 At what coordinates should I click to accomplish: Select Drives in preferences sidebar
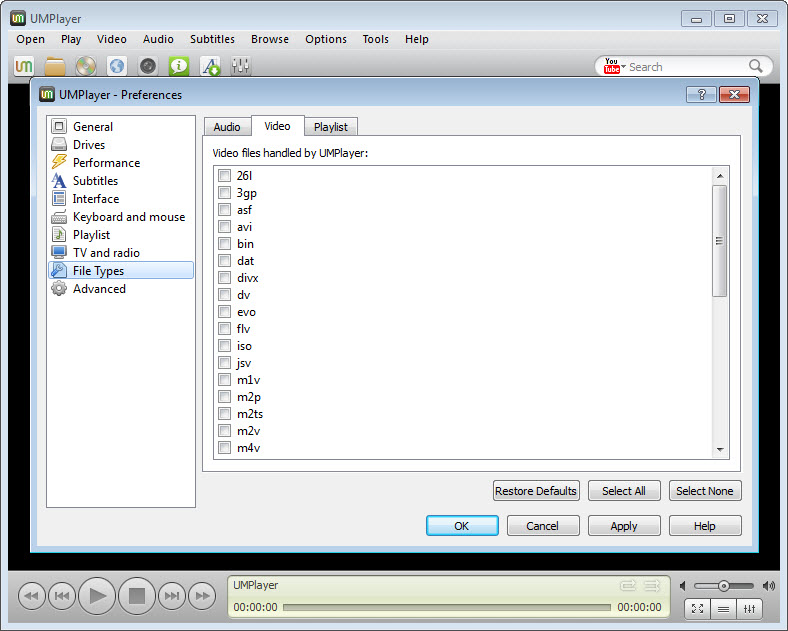(x=121, y=145)
